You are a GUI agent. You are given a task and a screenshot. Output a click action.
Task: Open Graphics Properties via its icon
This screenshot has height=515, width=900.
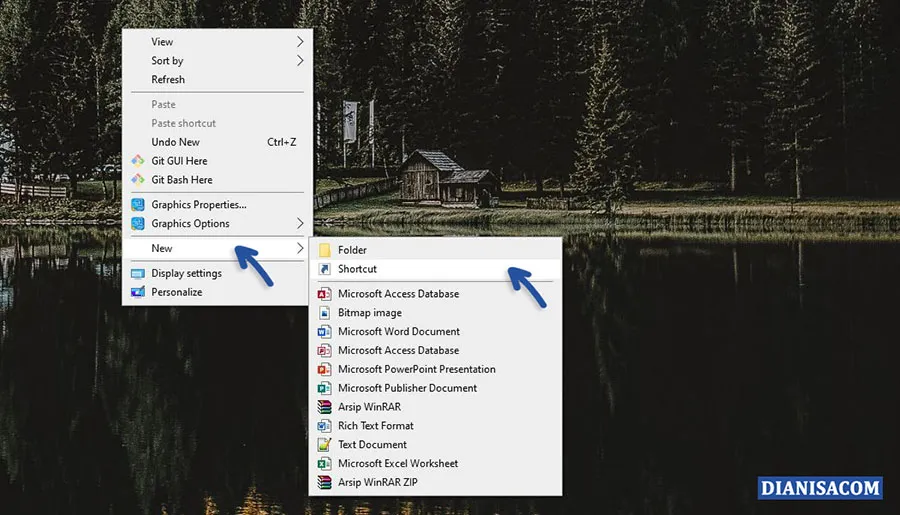coord(138,205)
